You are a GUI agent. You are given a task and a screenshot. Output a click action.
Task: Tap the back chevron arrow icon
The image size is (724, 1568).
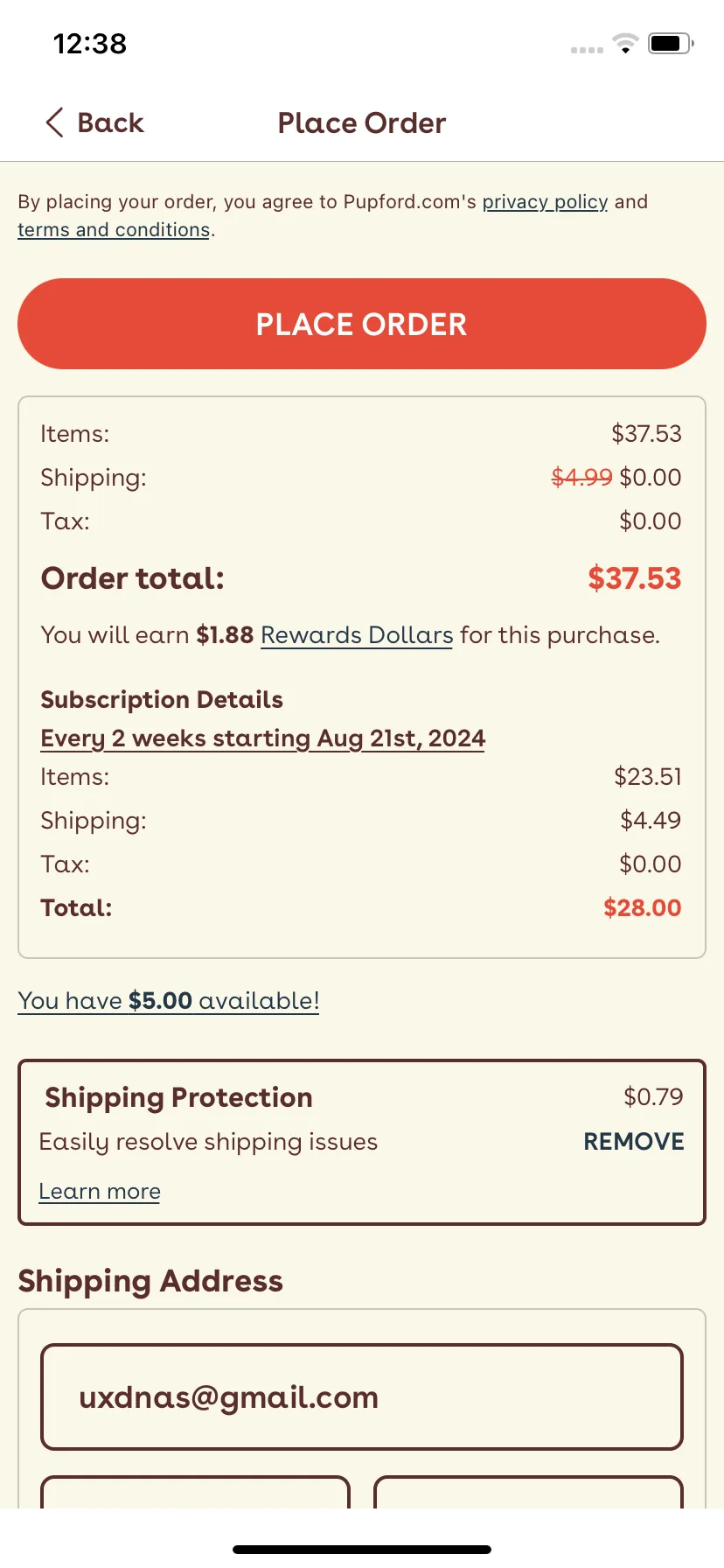coord(54,122)
